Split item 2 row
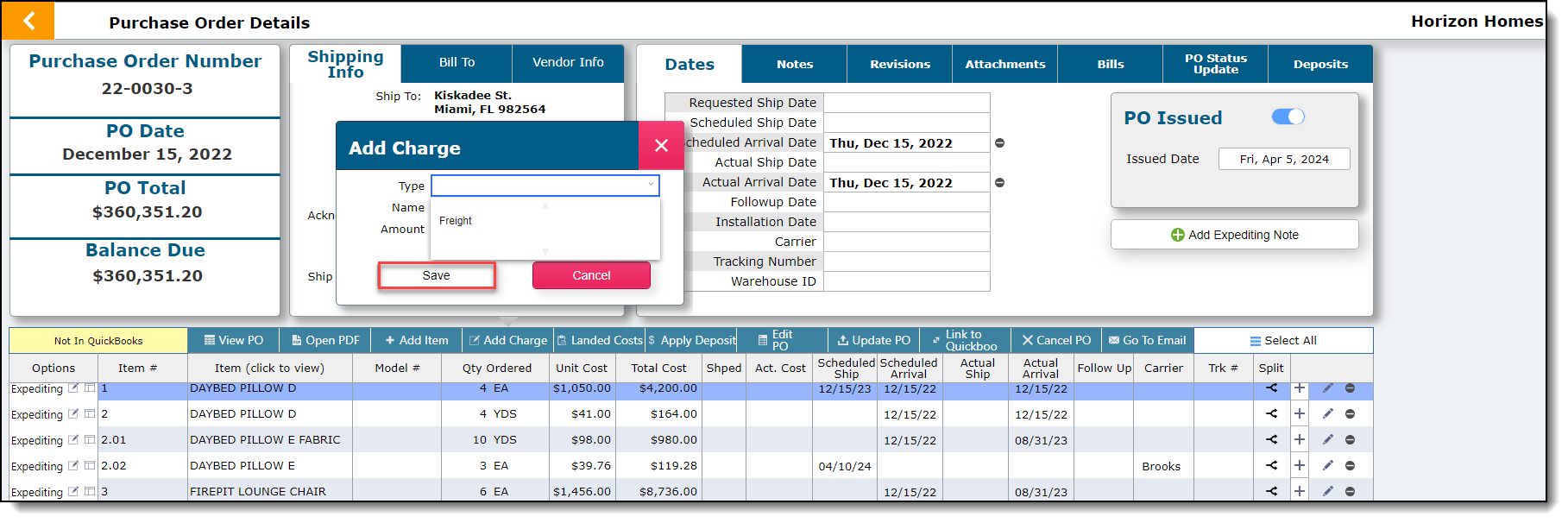 [x=1271, y=414]
